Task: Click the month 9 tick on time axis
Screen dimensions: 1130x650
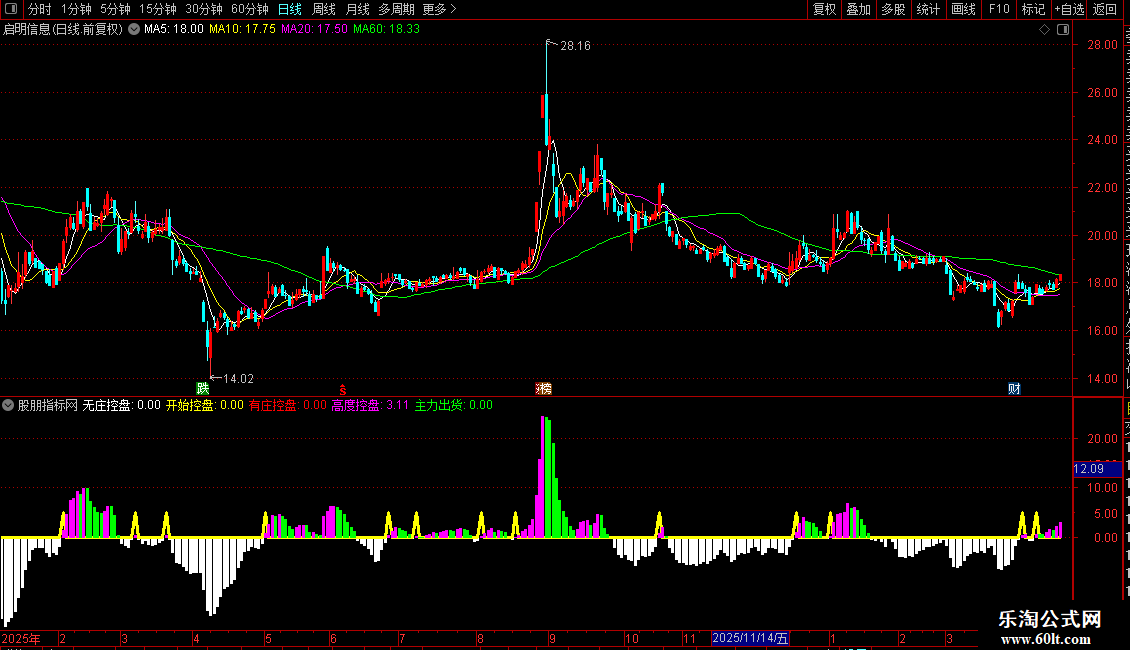Action: pos(552,638)
